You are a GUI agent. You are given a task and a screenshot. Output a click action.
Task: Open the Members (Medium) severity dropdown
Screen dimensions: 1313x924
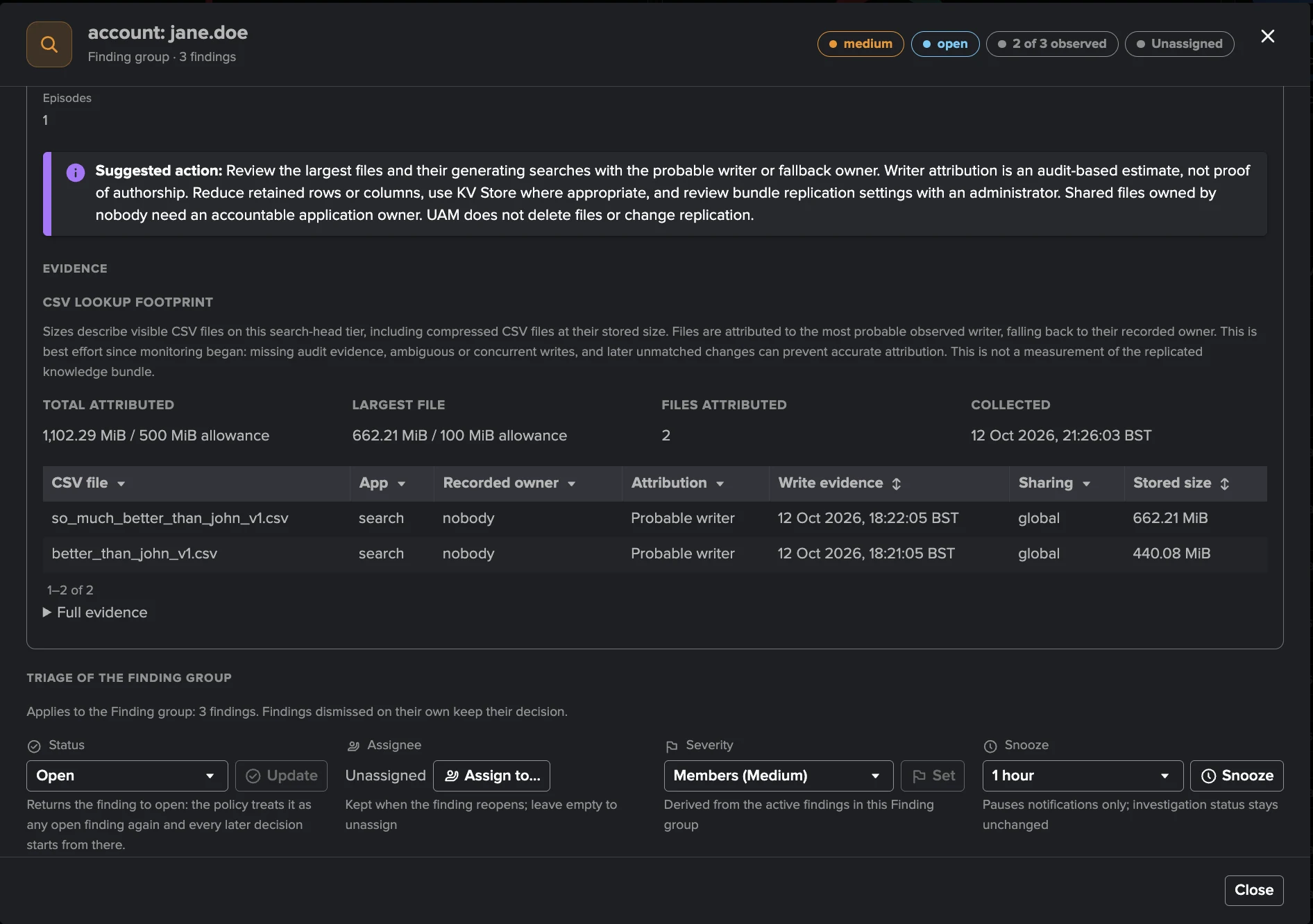tap(778, 776)
